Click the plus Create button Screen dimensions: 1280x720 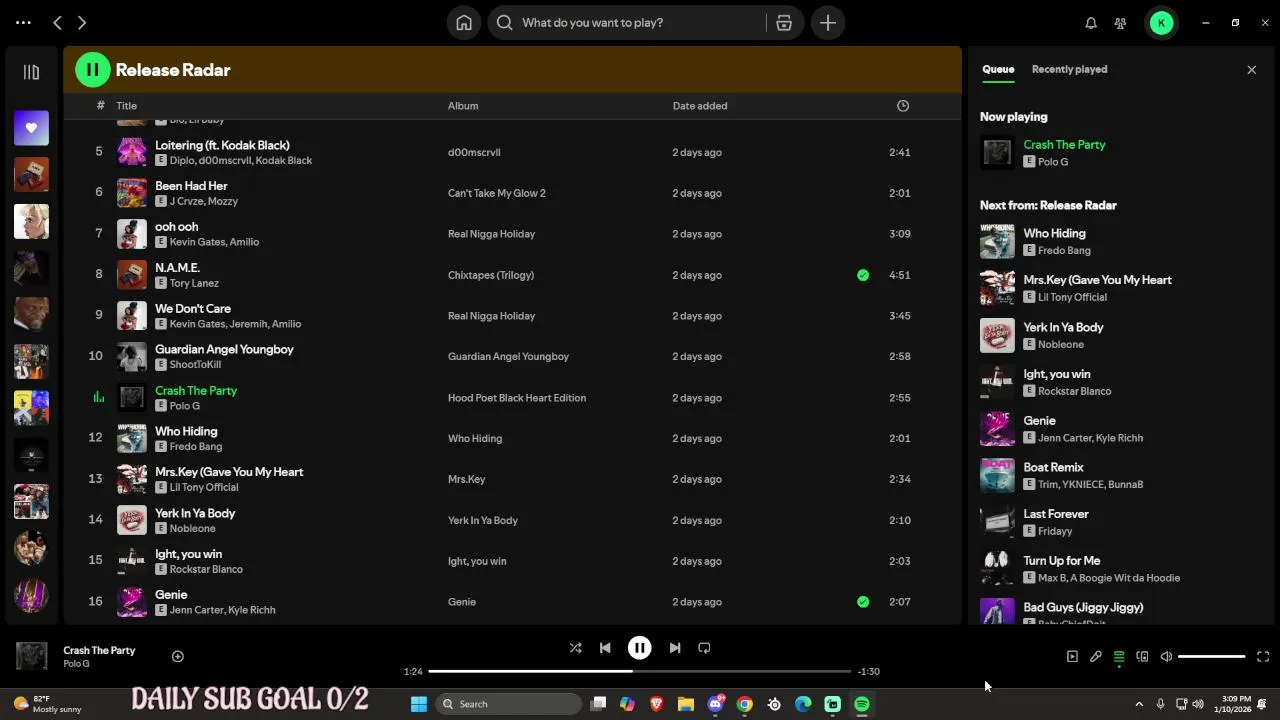[x=828, y=22]
